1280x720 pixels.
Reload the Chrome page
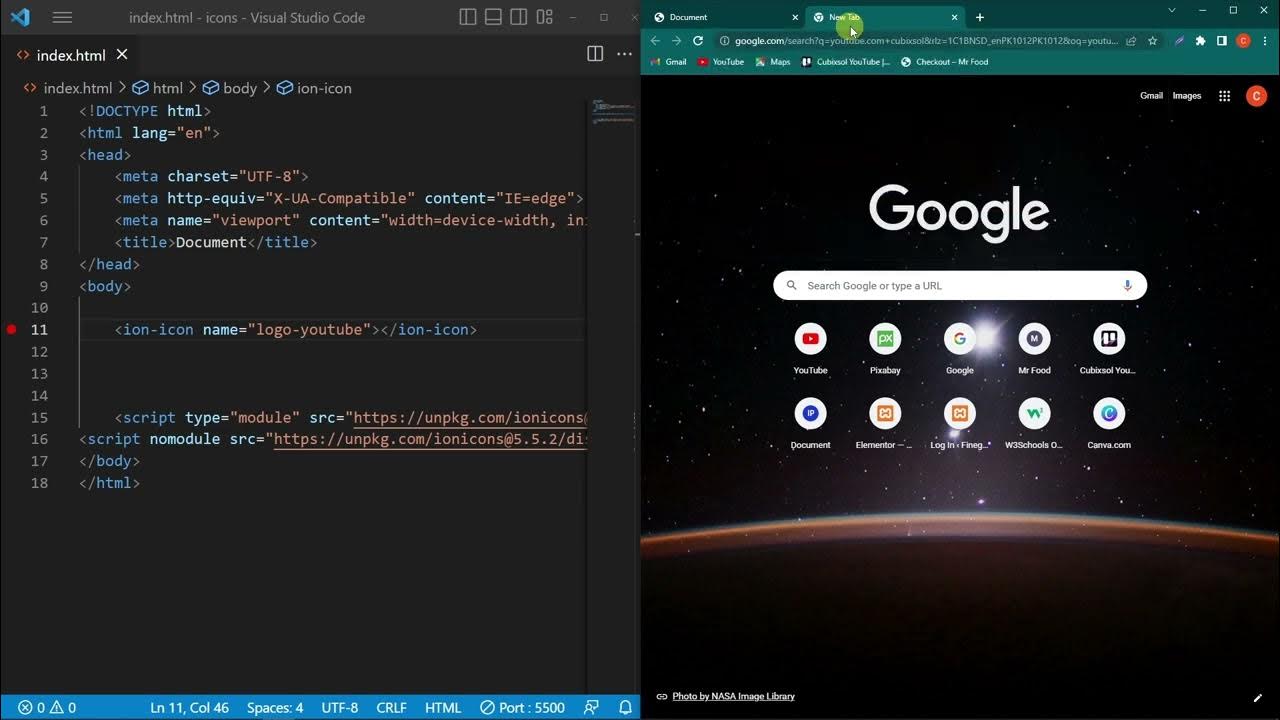click(x=698, y=41)
